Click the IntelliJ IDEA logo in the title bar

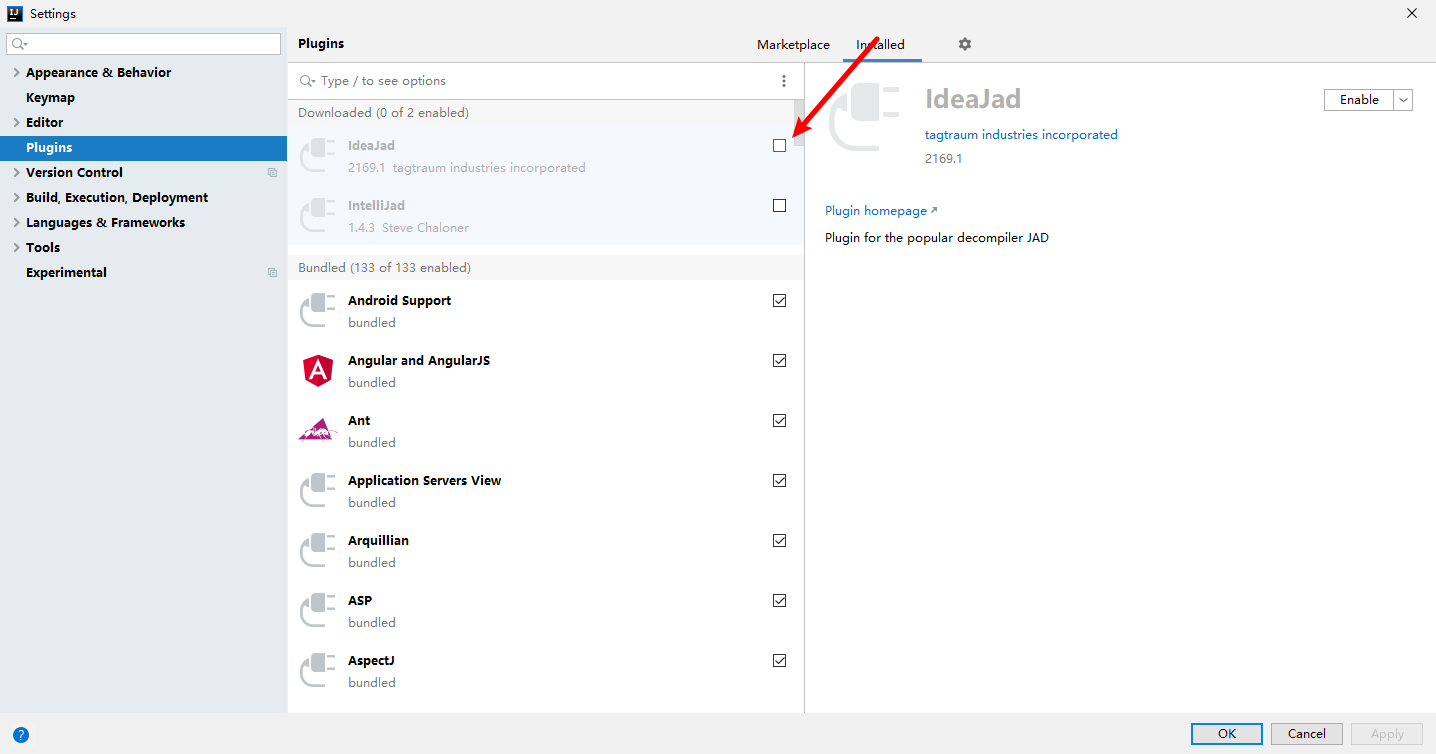coord(15,14)
